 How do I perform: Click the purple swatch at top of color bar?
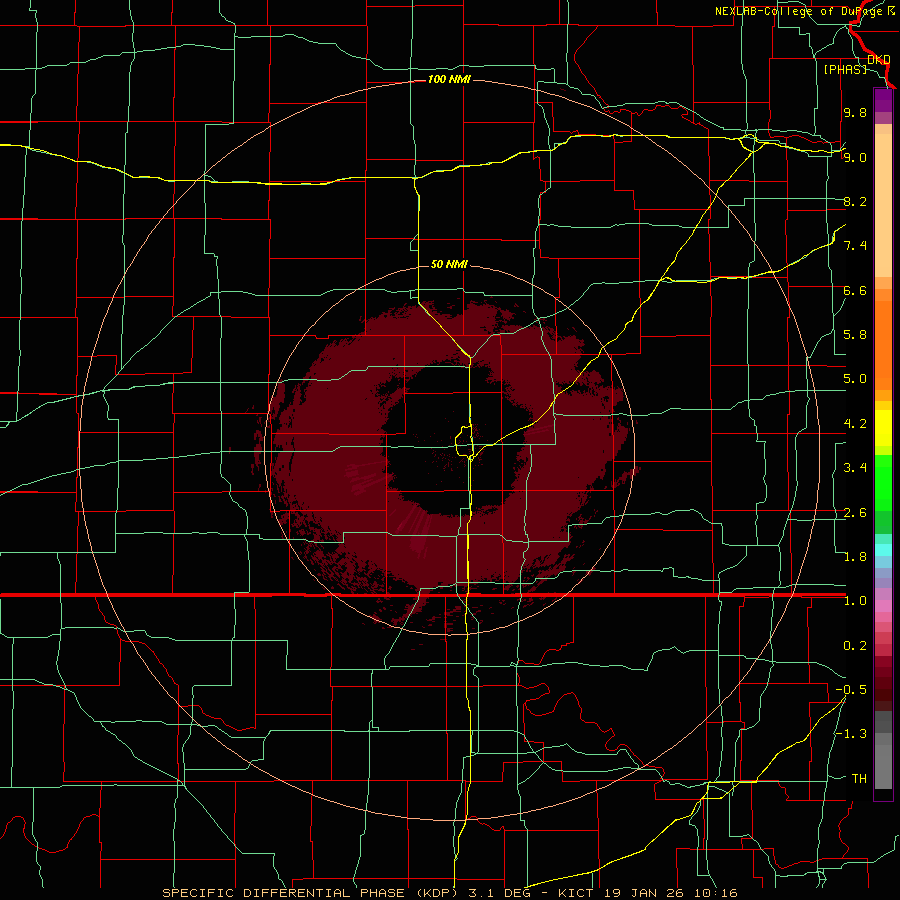click(x=883, y=101)
